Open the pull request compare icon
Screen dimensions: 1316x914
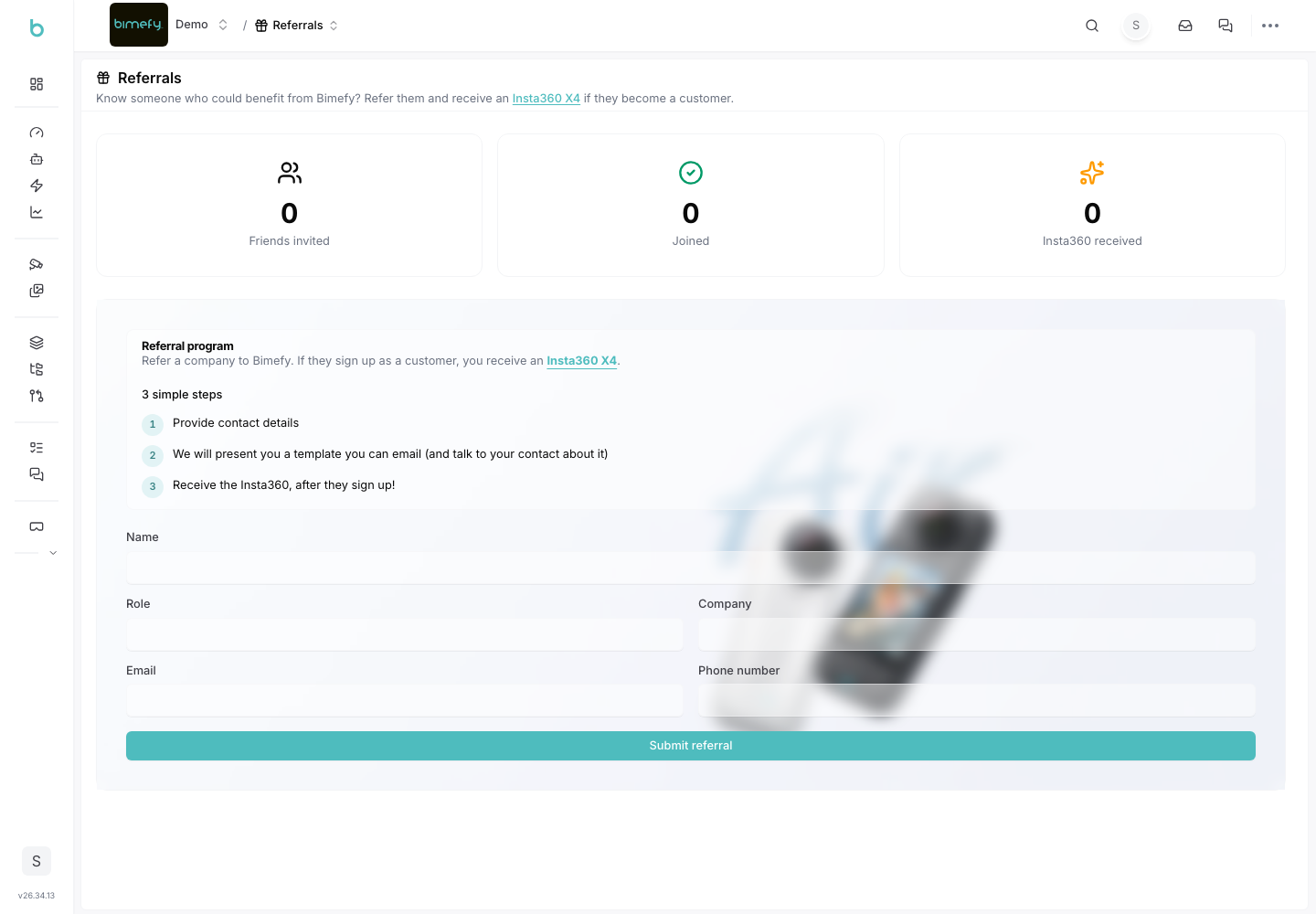click(x=37, y=396)
